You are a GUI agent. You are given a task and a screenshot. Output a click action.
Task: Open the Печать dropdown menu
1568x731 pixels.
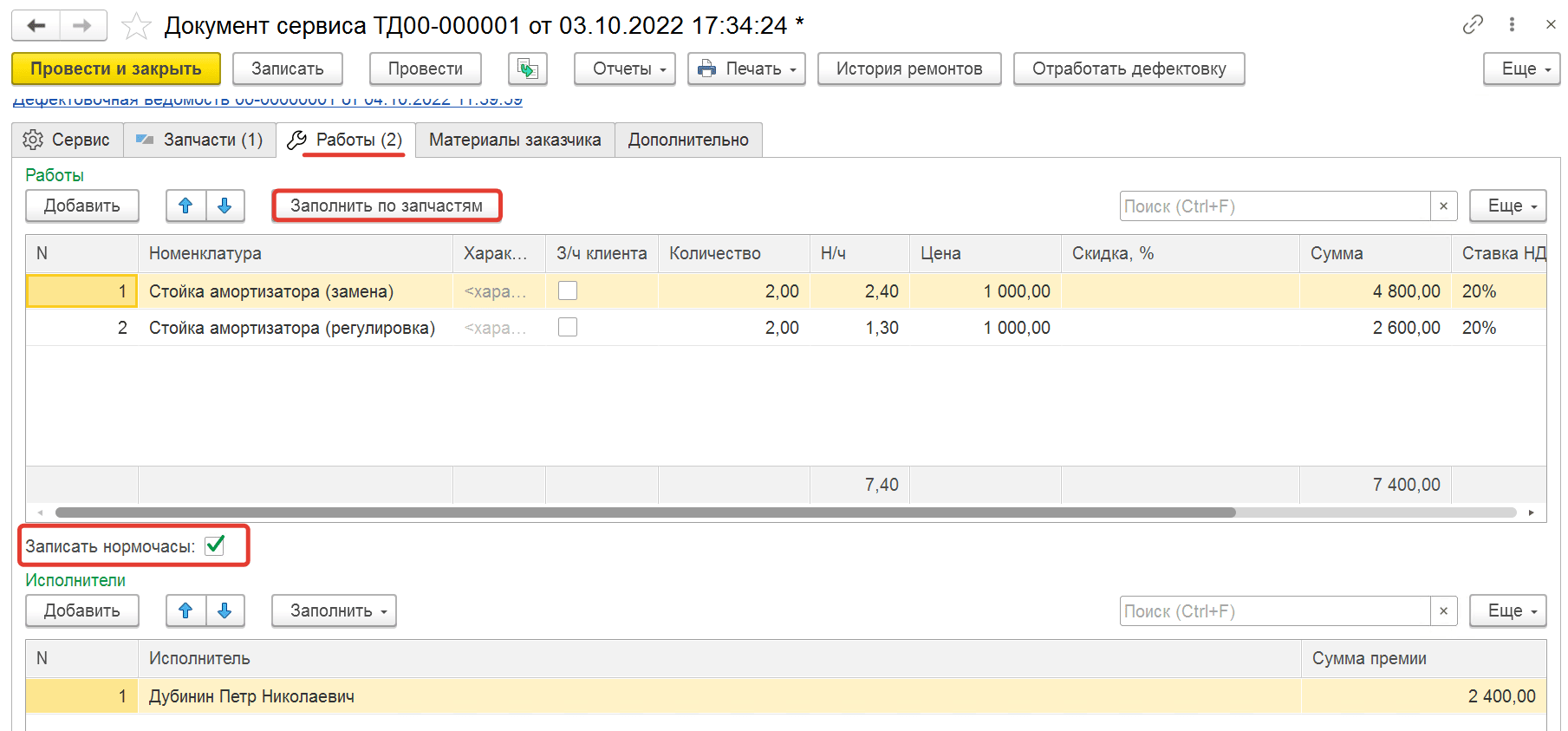[x=746, y=69]
